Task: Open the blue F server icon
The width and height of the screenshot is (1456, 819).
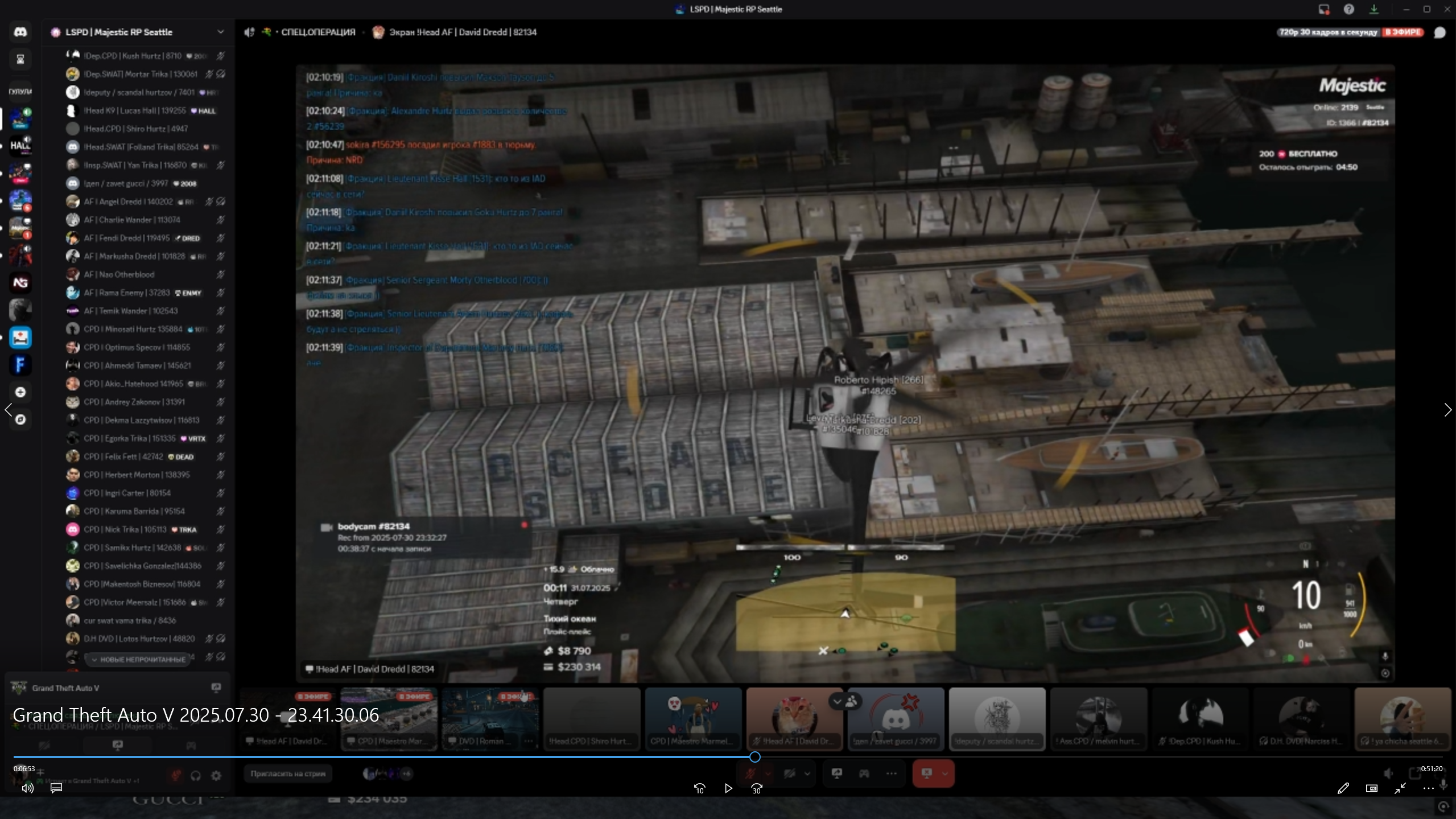Action: [20, 365]
